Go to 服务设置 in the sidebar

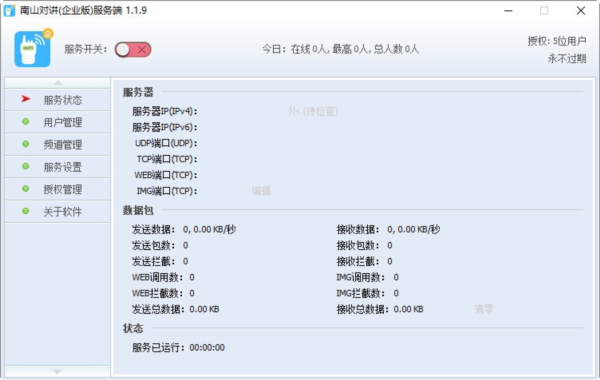[x=57, y=167]
